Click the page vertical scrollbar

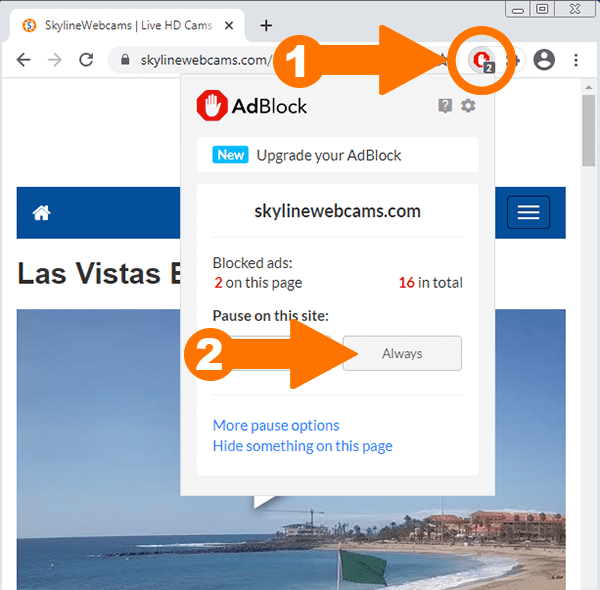click(590, 130)
